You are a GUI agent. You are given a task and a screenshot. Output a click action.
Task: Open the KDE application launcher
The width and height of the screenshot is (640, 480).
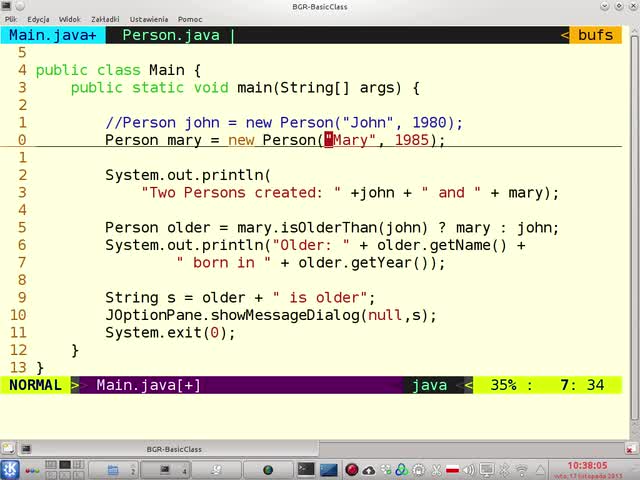click(10, 469)
